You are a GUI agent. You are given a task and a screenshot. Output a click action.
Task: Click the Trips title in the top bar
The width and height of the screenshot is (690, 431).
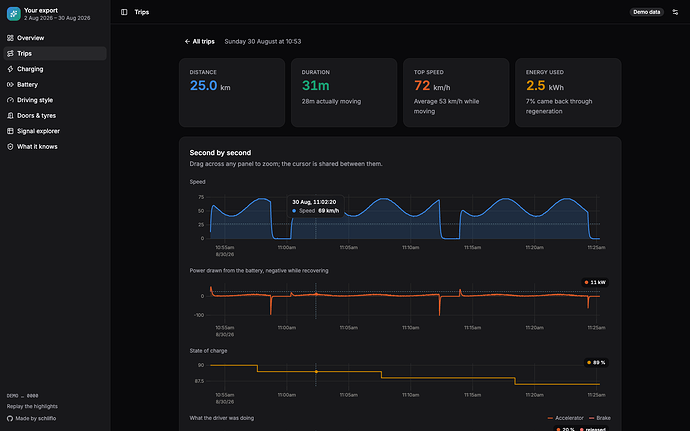(x=142, y=12)
